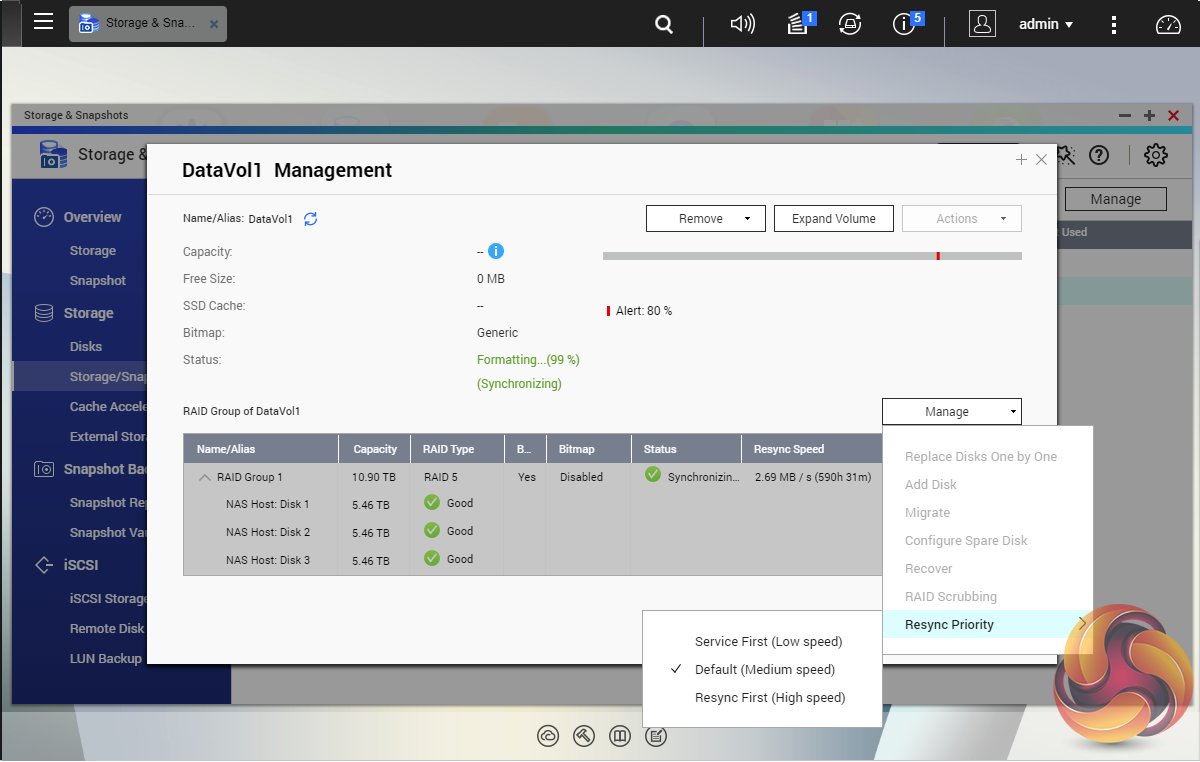Click the Expand Volume button
Screen dimensions: 1200x762
tap(833, 219)
